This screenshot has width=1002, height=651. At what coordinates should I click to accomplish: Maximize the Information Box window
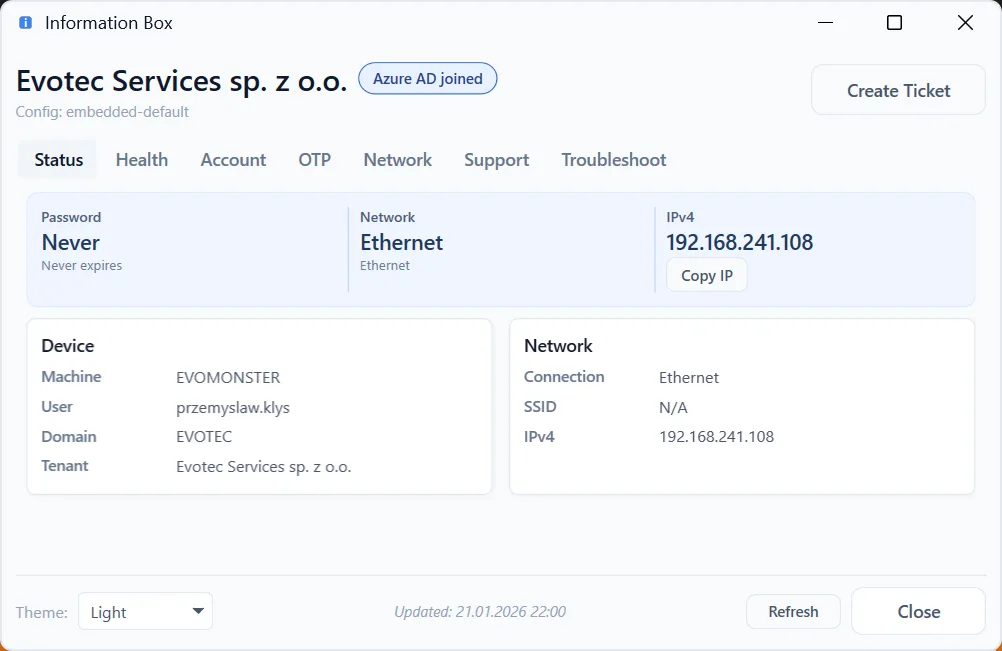click(x=895, y=23)
